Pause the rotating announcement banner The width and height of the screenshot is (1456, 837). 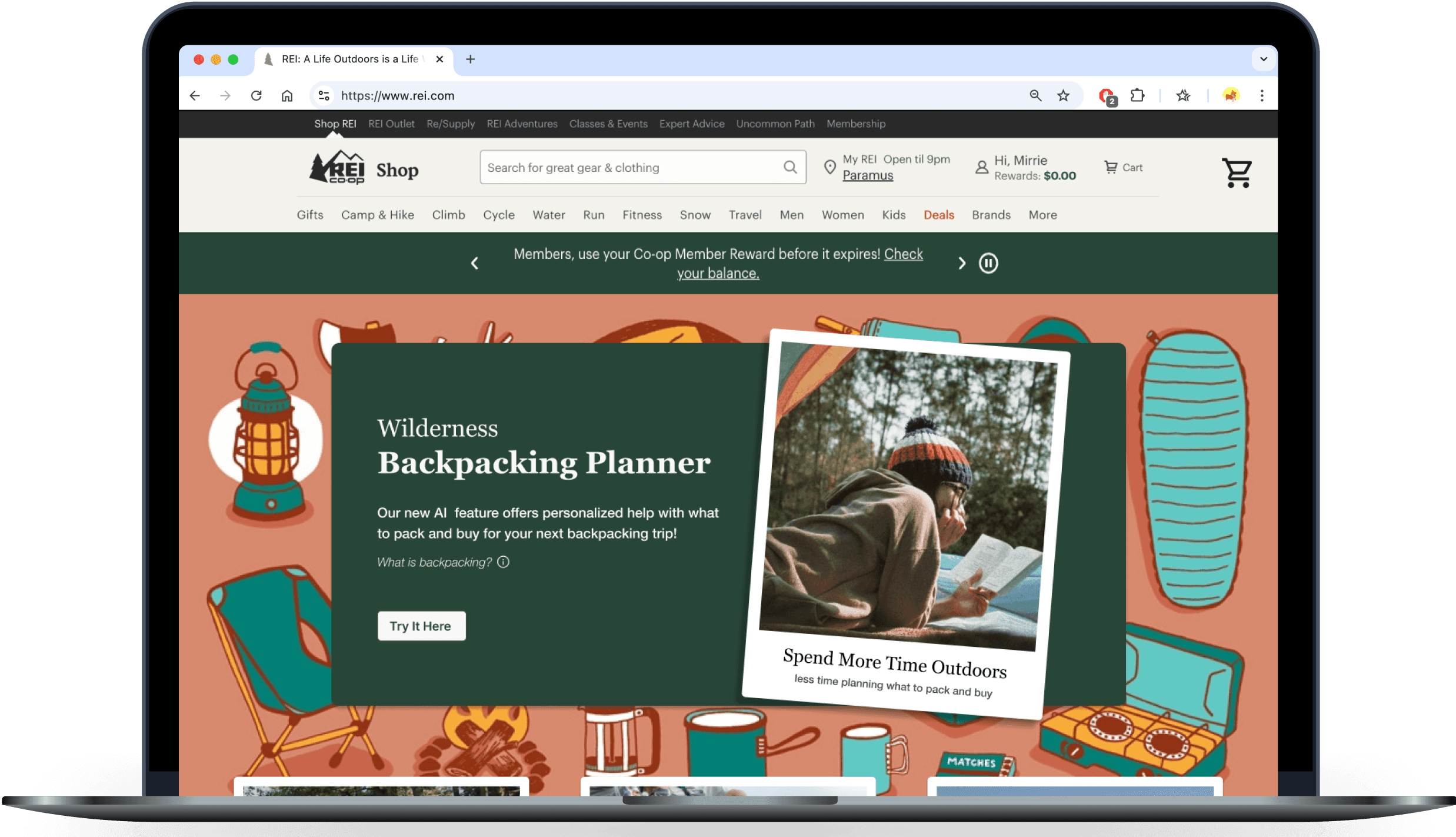(x=988, y=263)
